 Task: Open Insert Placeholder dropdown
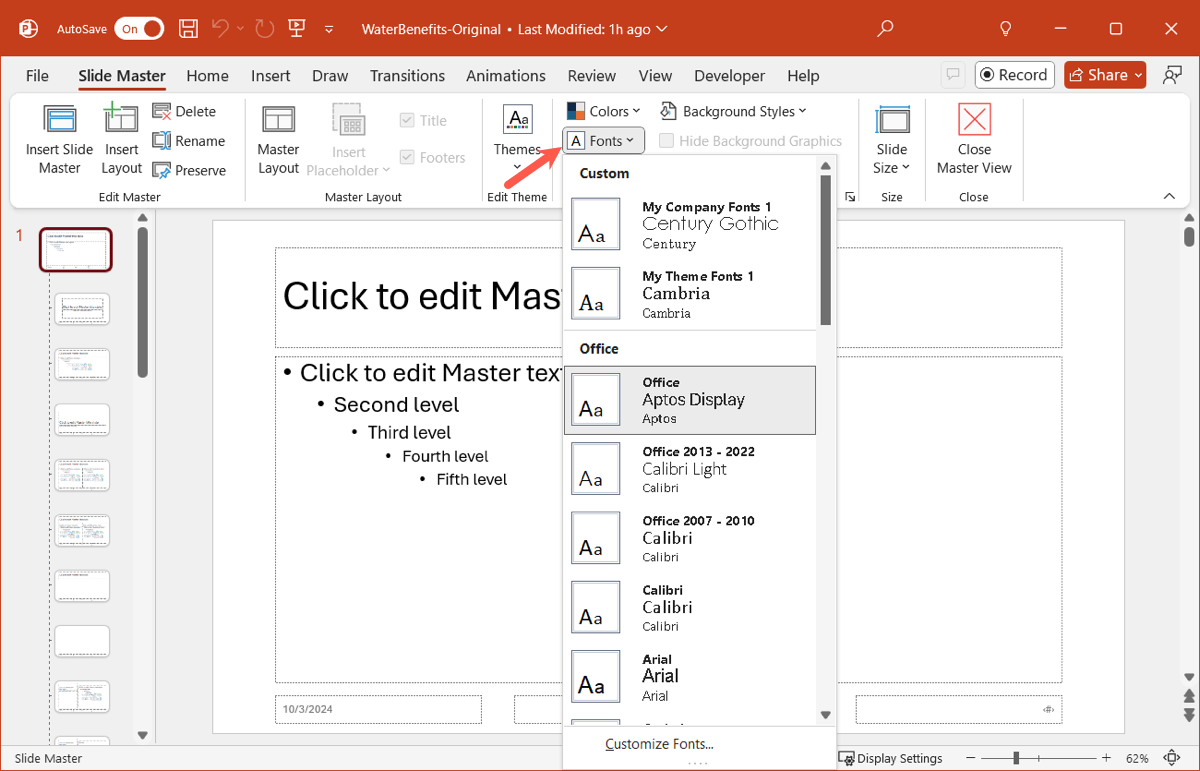pos(348,139)
